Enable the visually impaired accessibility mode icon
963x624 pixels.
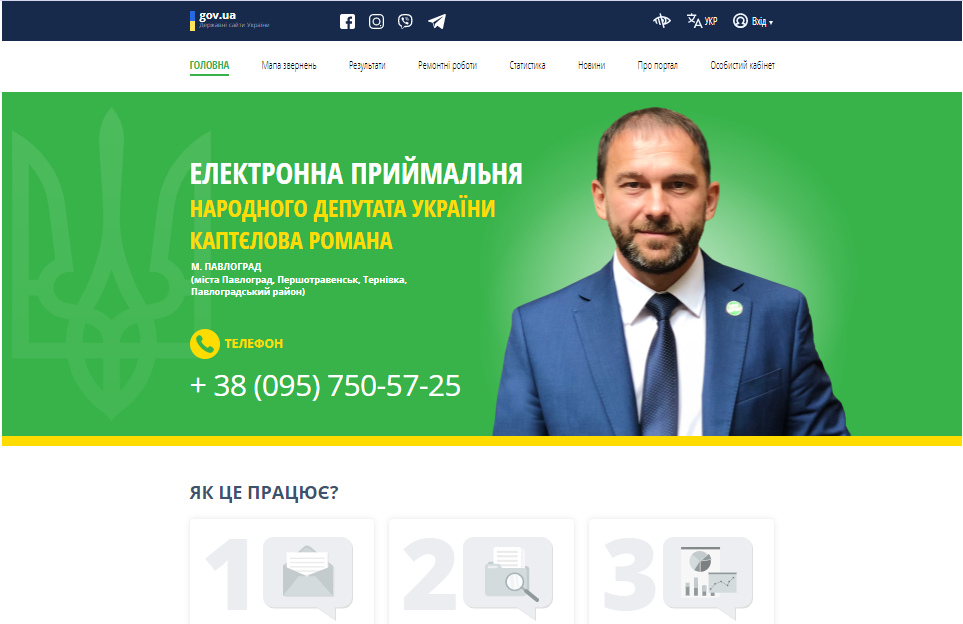pos(661,21)
